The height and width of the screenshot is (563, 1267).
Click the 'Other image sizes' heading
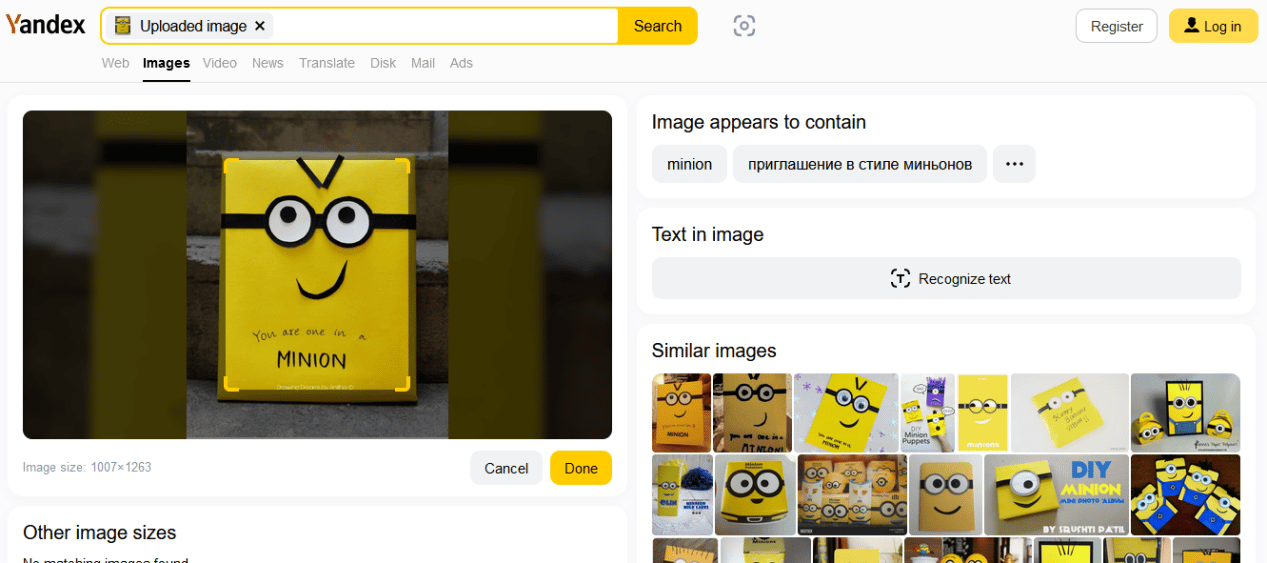(99, 532)
